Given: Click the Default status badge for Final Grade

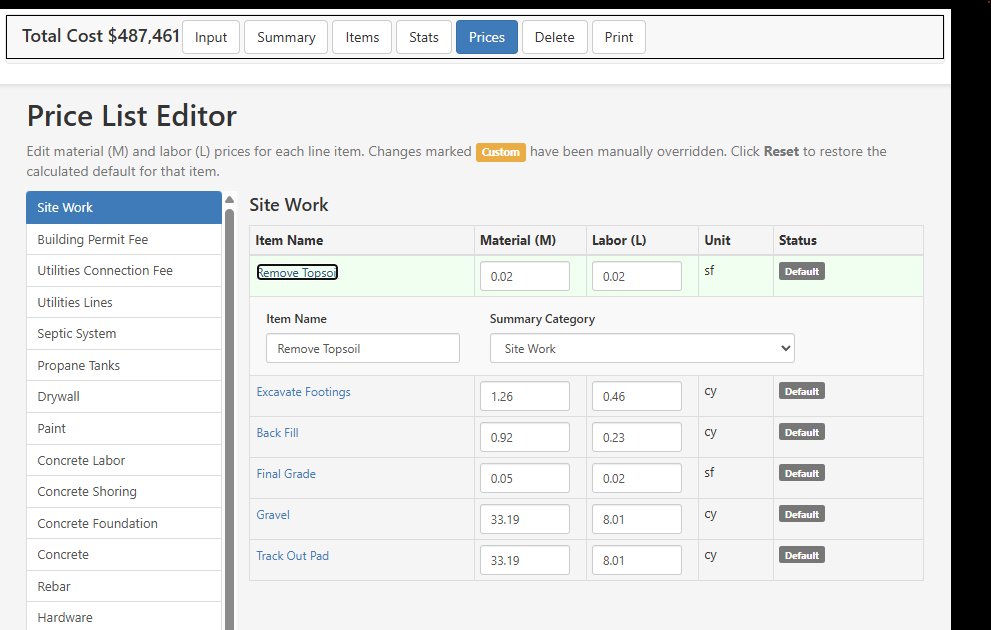Looking at the screenshot, I should (801, 473).
